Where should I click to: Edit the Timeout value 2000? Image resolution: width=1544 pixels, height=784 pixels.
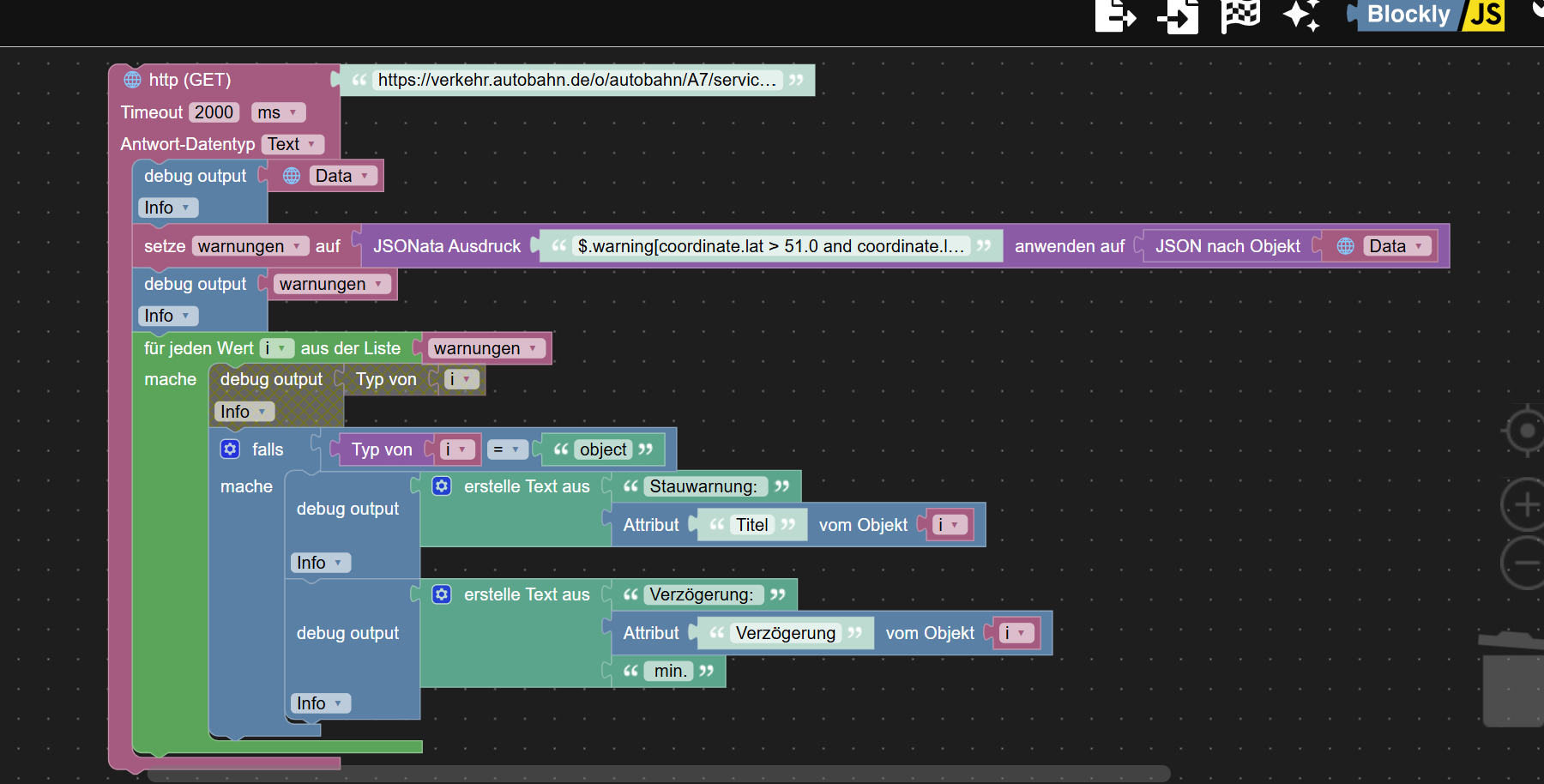click(x=214, y=112)
